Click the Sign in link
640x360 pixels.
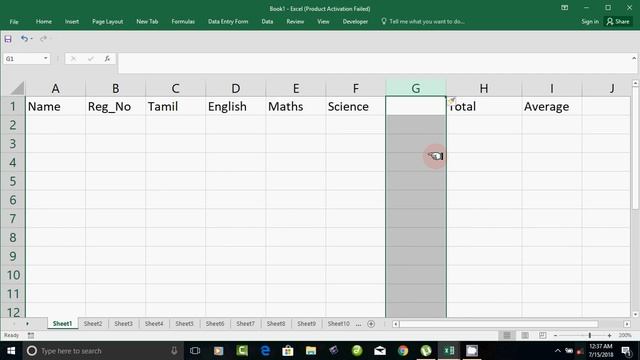click(590, 22)
